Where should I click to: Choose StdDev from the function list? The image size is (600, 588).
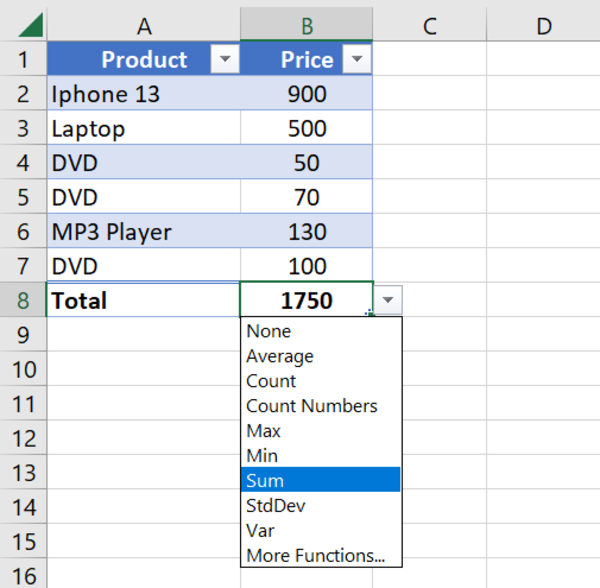click(x=321, y=506)
